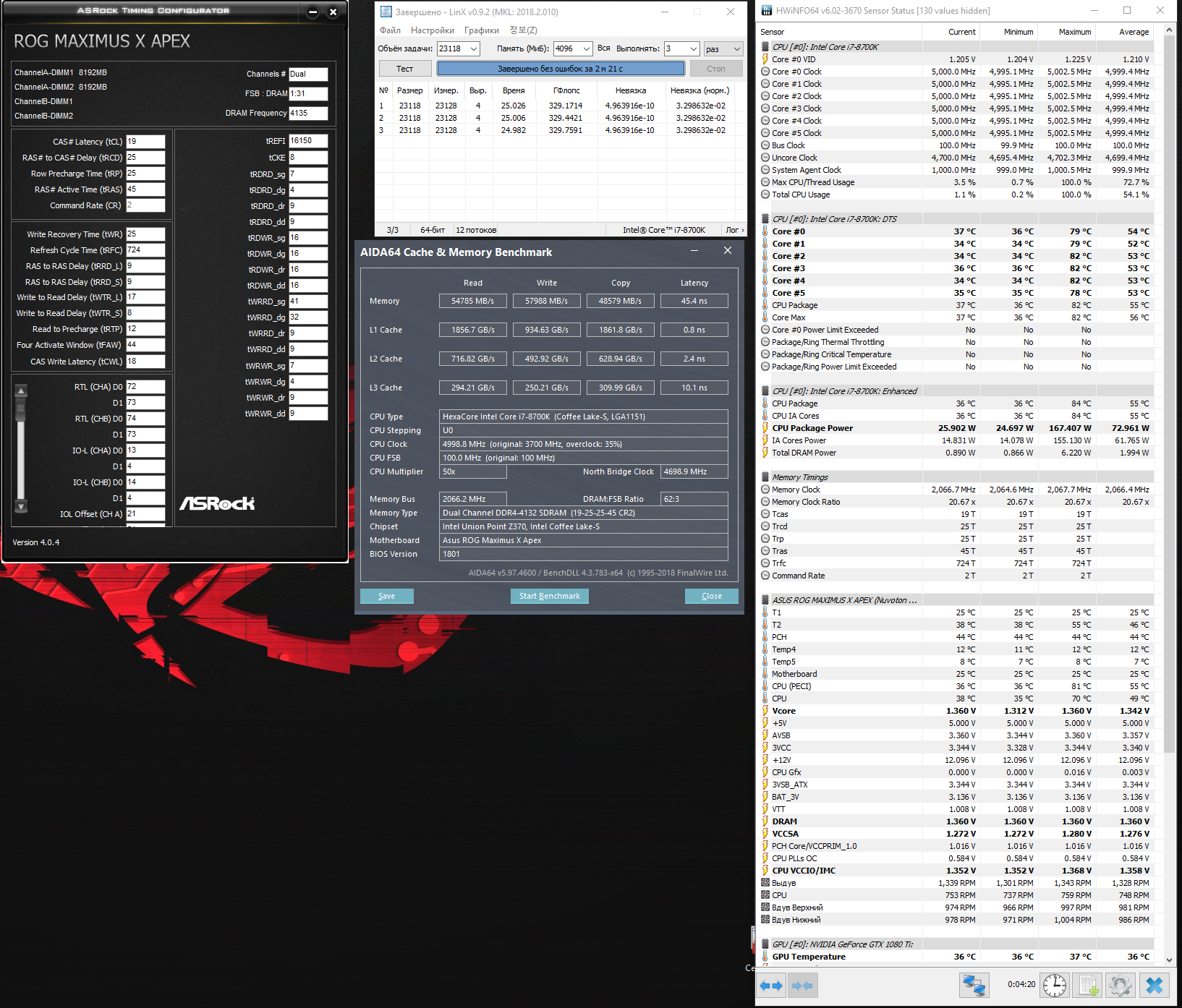Click chip icon beside GPU GeForce GTX 1080 Ti header
1182x1008 pixels.
765,944
